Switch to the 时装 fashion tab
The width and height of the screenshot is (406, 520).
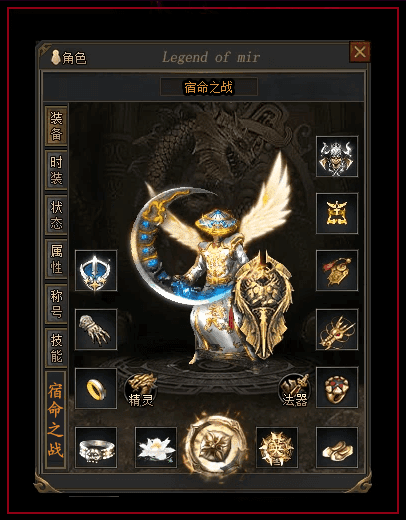(x=56, y=170)
